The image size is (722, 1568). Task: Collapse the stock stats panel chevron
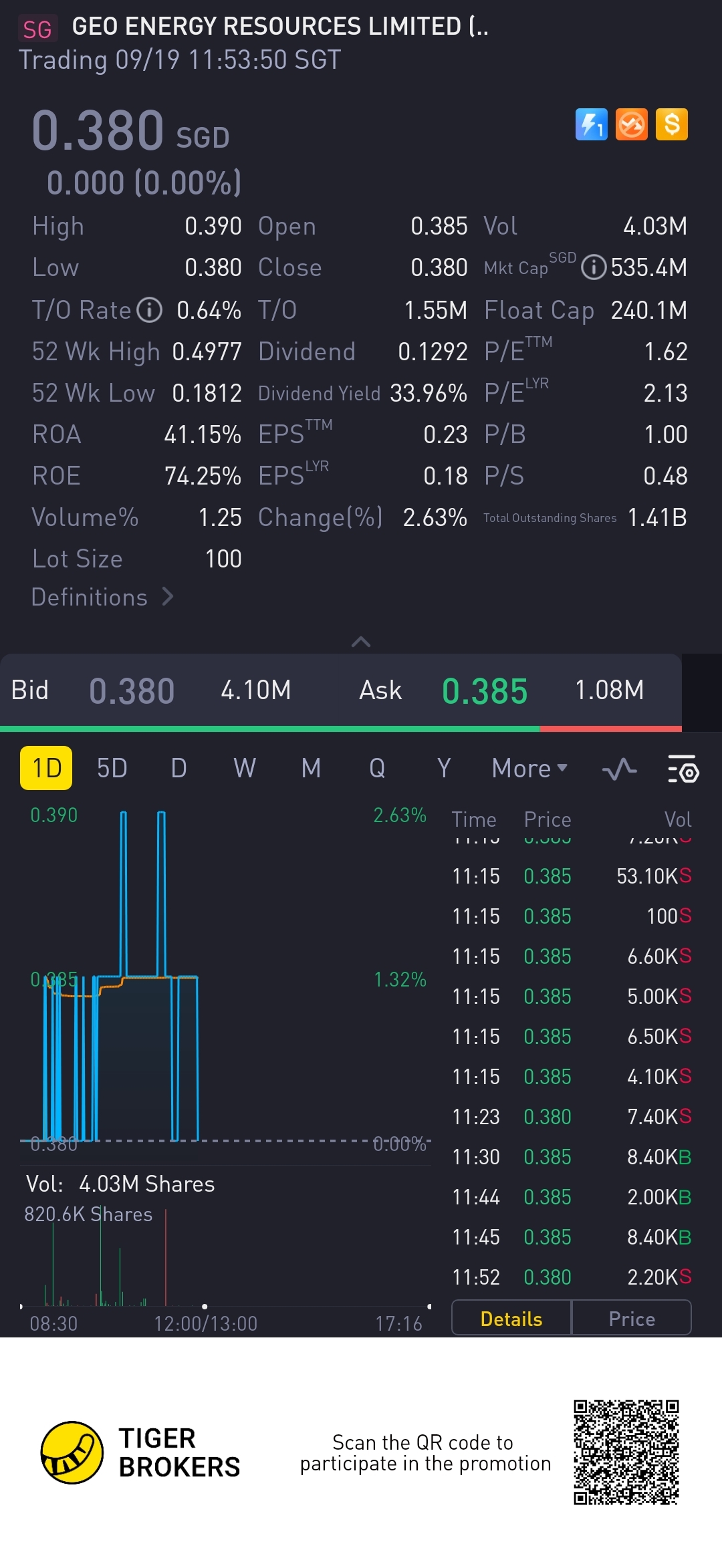[x=361, y=642]
